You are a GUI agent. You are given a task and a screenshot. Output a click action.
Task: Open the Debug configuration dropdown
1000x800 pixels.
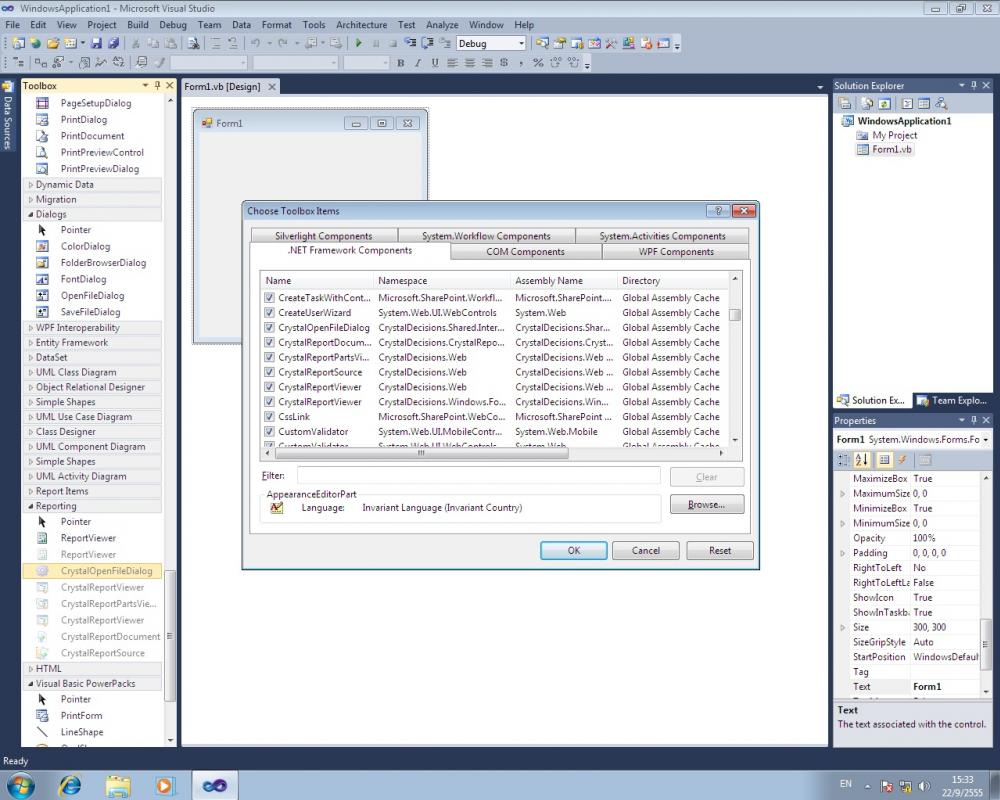[x=521, y=43]
